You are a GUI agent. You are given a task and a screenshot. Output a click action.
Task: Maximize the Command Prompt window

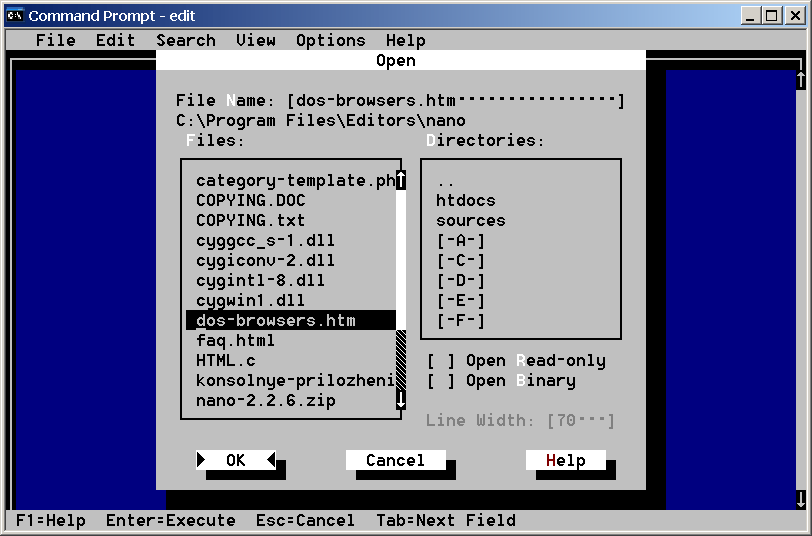772,15
